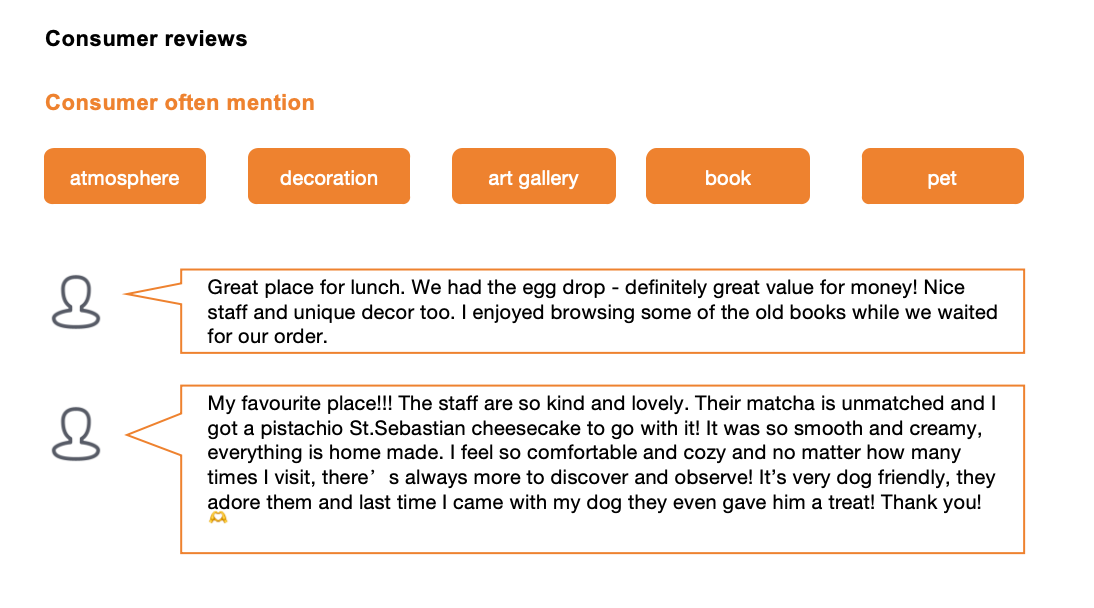Viewport: 1094px width, 608px height.
Task: Click the Consumer reviews heading
Action: [146, 38]
